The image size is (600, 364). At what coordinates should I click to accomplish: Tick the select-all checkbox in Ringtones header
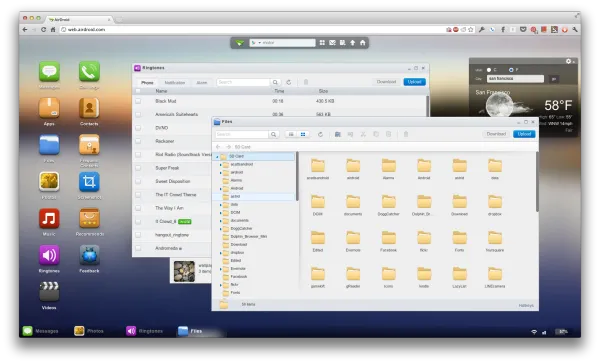click(x=138, y=91)
